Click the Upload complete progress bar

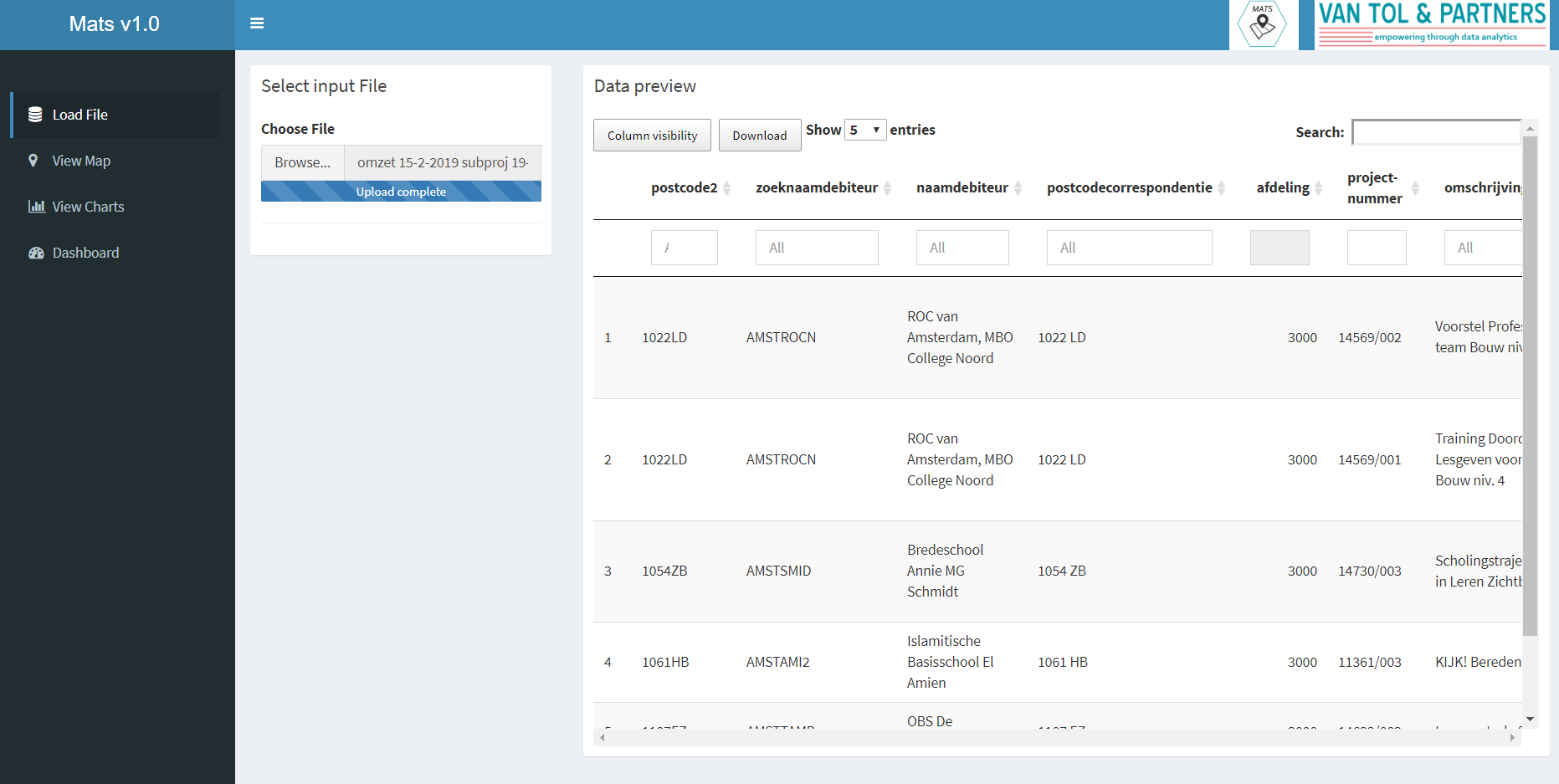pyautogui.click(x=401, y=192)
